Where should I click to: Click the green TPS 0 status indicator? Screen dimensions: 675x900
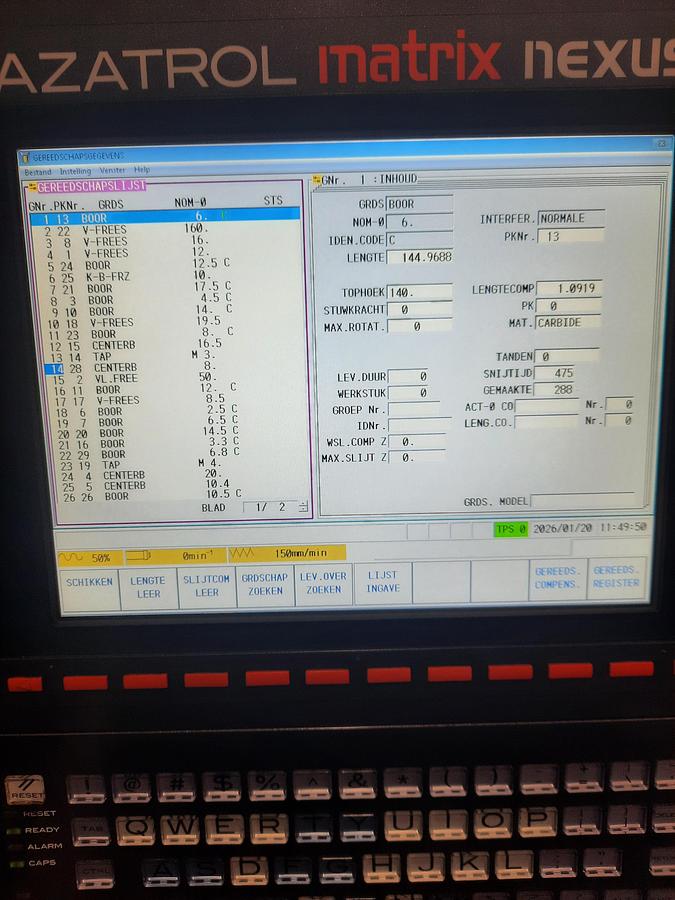[509, 528]
